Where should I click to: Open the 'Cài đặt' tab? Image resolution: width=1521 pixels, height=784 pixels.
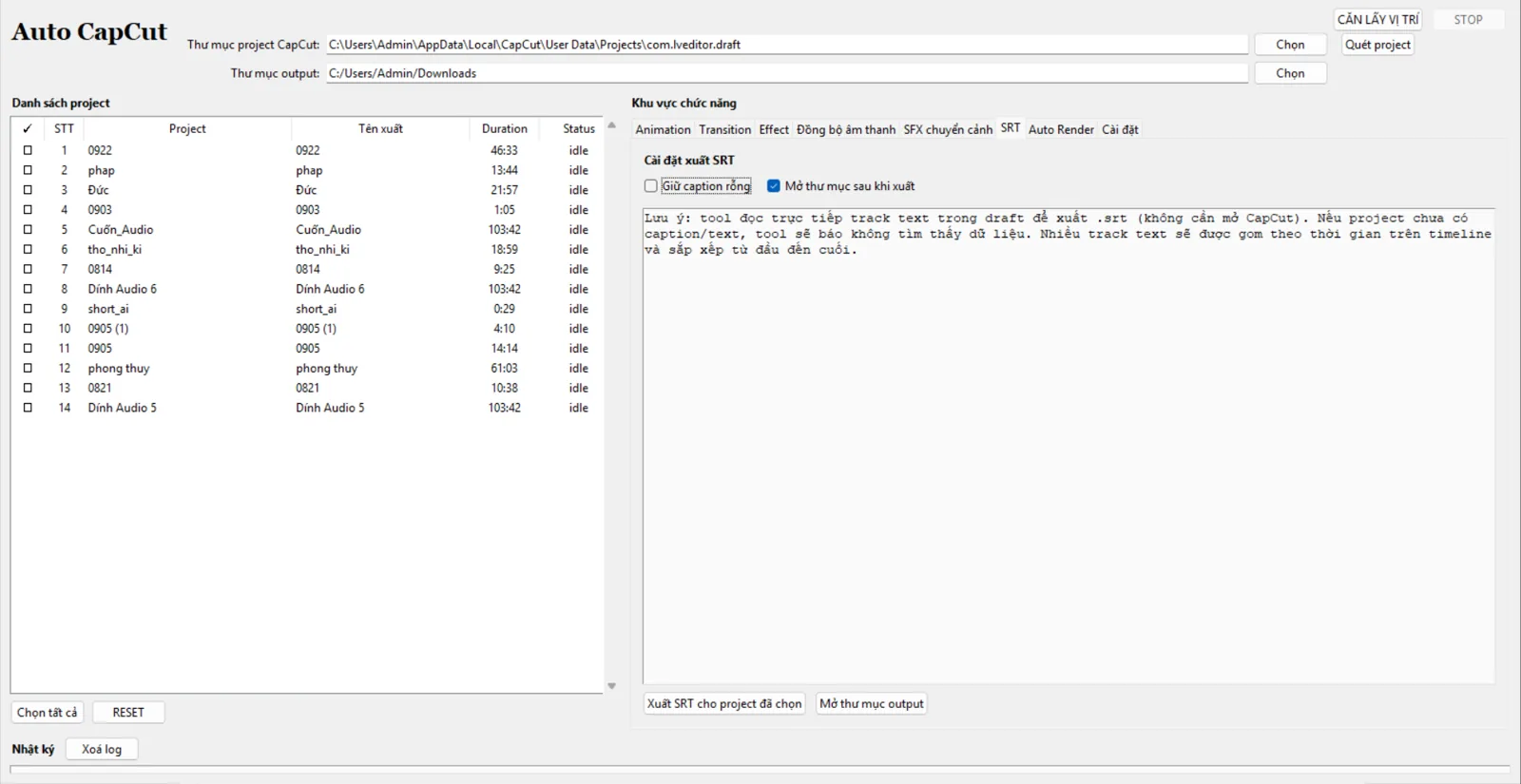(1120, 129)
